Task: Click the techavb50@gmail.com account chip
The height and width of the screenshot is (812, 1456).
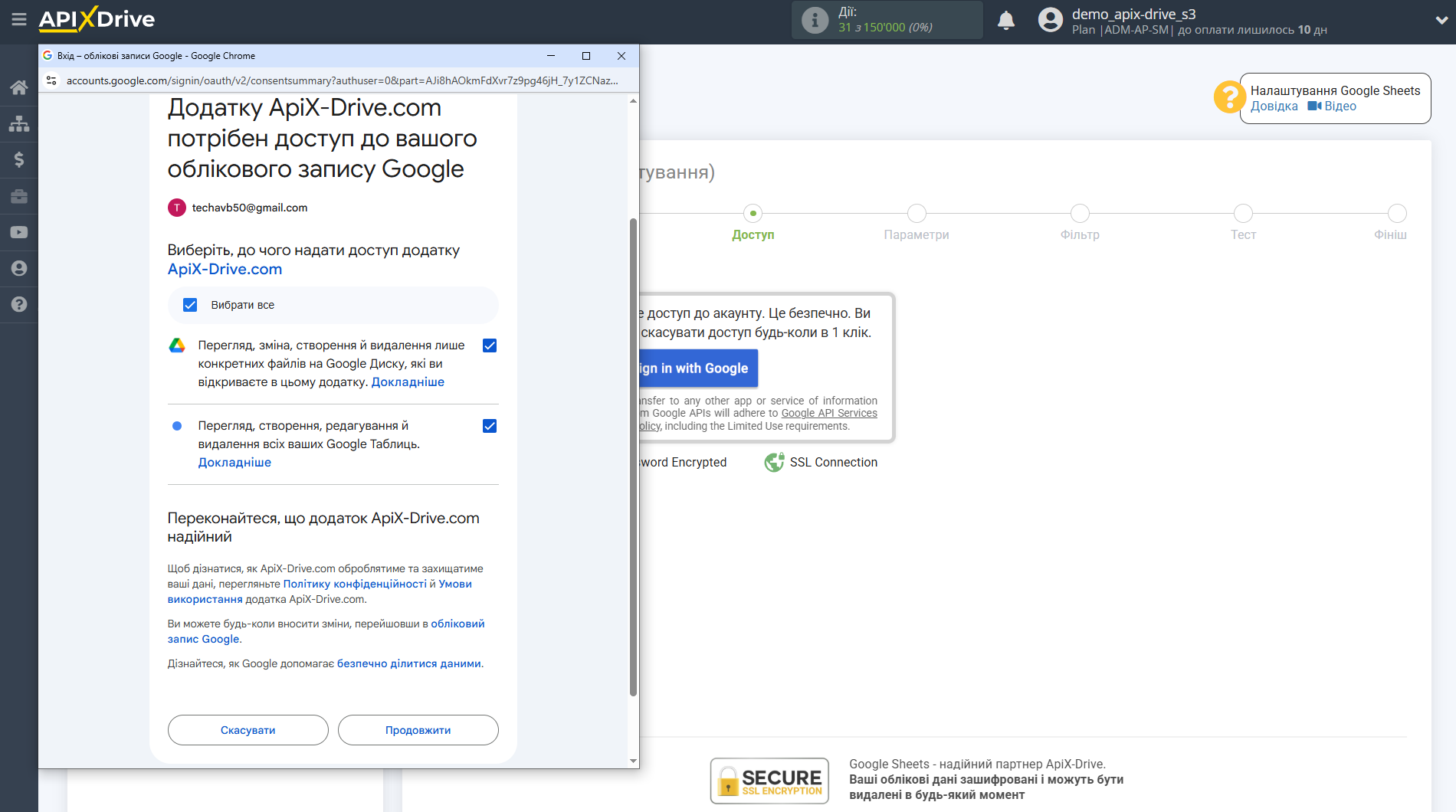Action: click(238, 208)
